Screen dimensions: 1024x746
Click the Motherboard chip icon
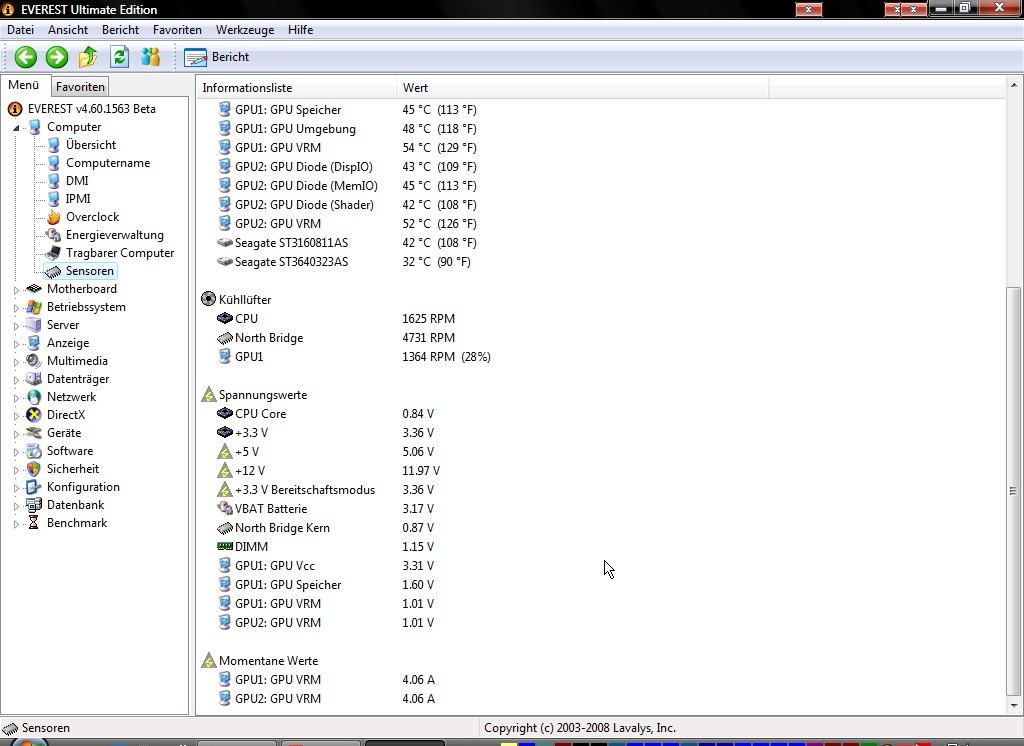click(34, 289)
